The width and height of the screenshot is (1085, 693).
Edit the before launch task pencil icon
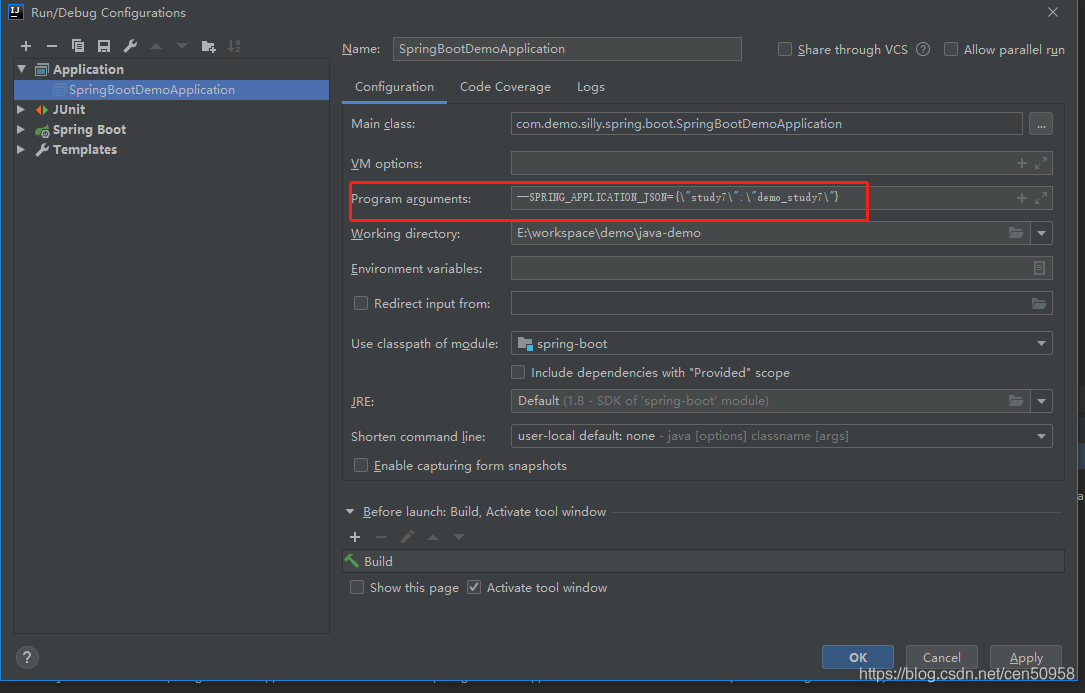tap(407, 537)
